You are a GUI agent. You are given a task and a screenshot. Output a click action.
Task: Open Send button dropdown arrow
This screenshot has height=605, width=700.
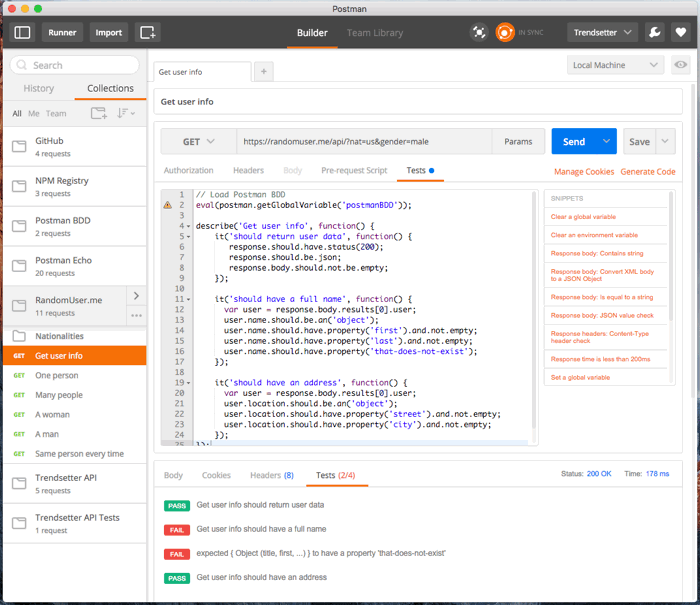coord(606,141)
